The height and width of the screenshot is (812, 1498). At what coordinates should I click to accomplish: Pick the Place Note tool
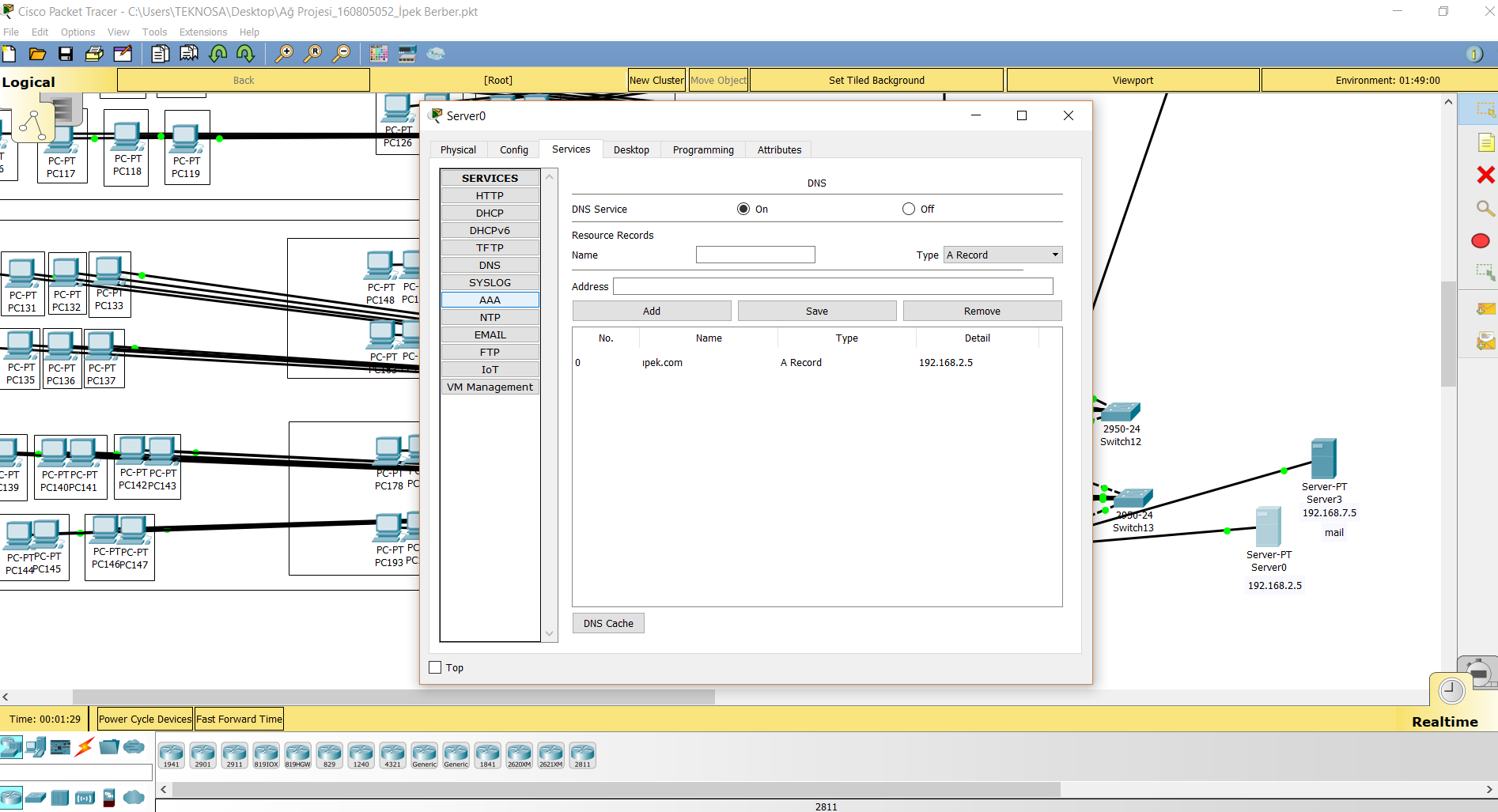point(1485,143)
